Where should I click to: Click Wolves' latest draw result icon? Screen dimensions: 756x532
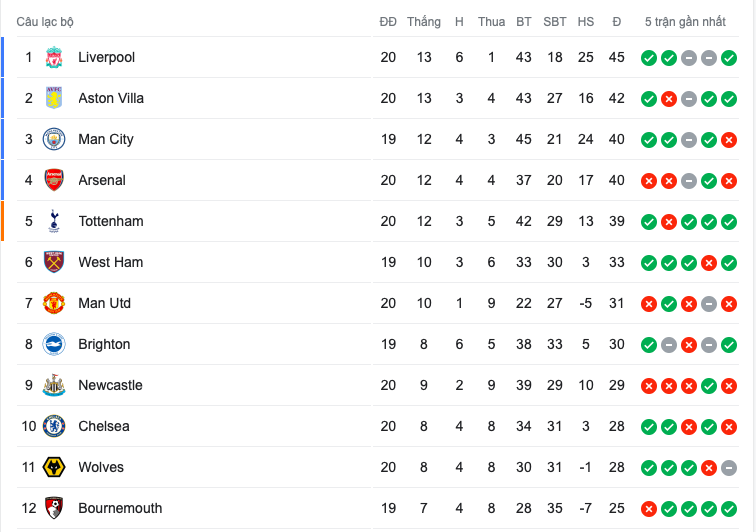[729, 468]
